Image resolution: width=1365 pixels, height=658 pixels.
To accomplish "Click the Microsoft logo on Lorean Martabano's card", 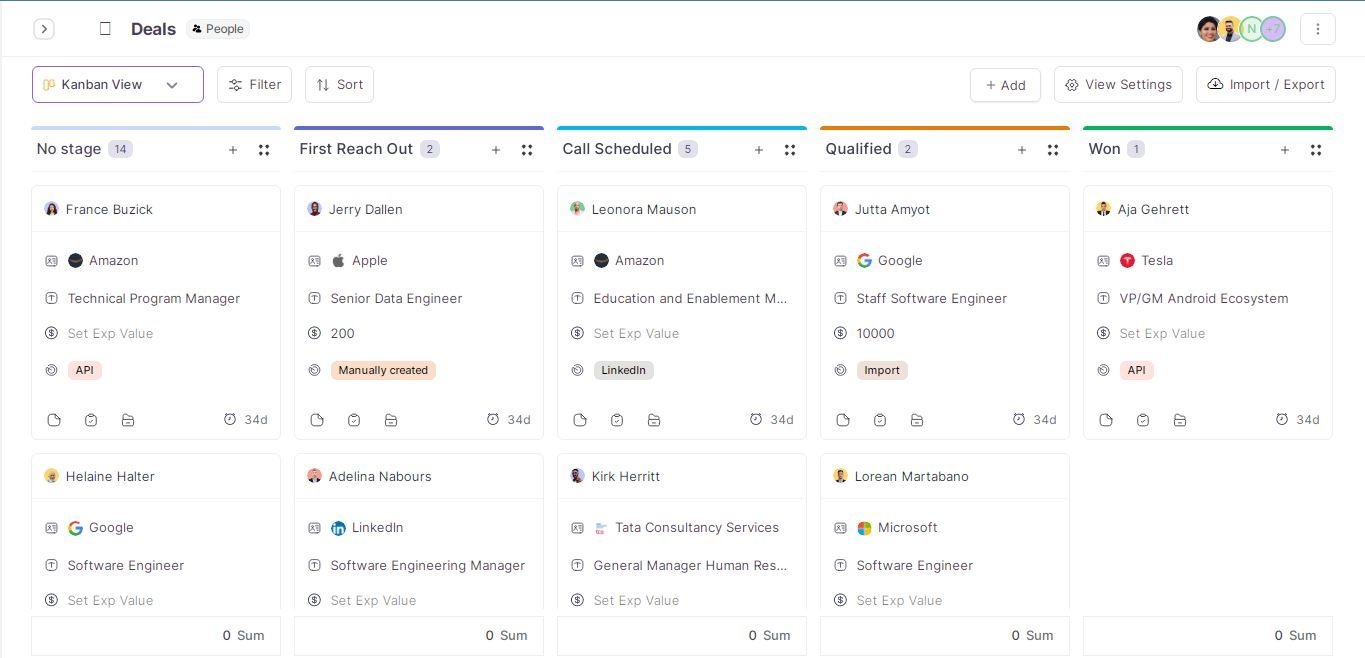I will (x=864, y=527).
